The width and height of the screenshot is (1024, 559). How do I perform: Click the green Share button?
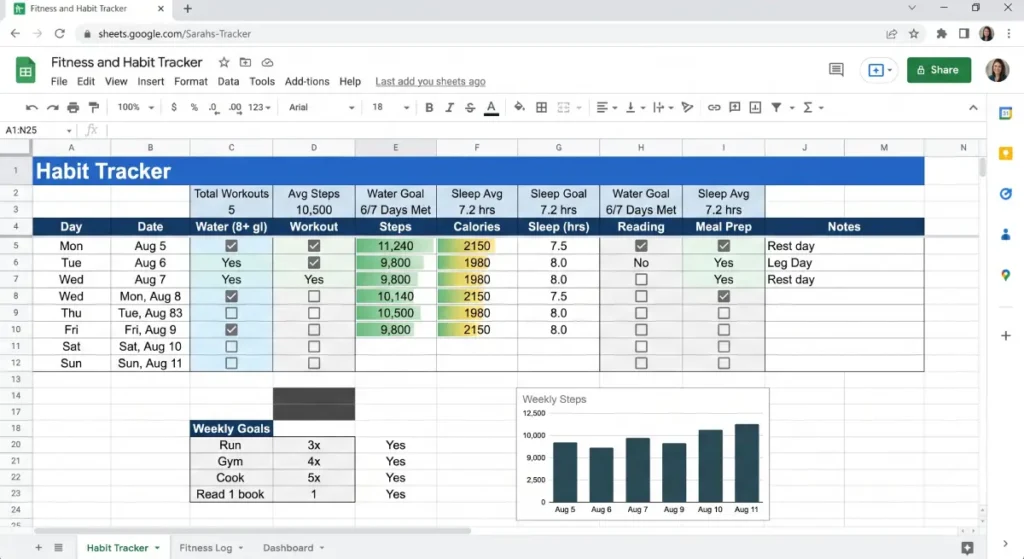938,70
